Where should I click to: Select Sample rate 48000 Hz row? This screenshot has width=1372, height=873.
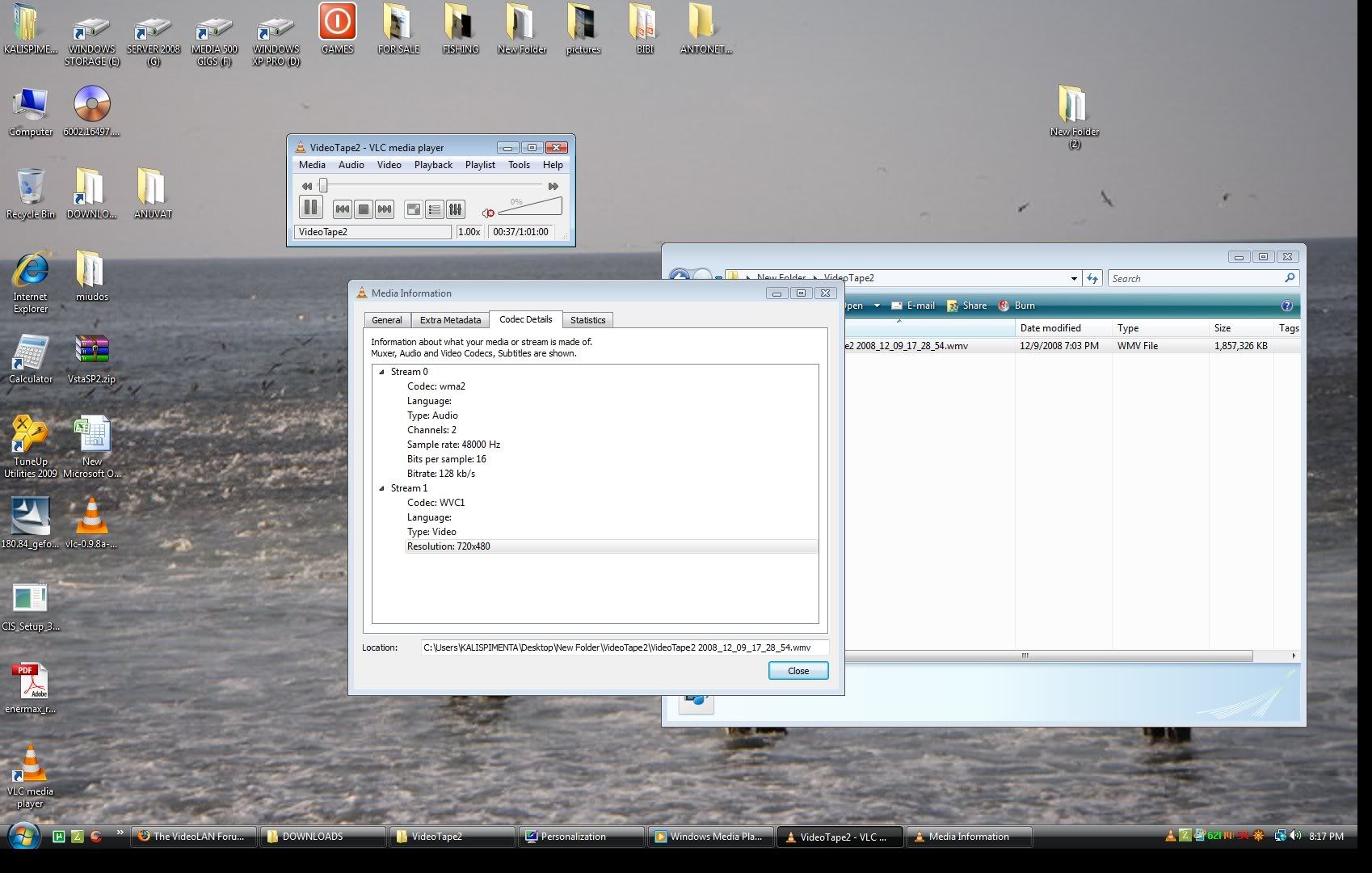(x=453, y=445)
